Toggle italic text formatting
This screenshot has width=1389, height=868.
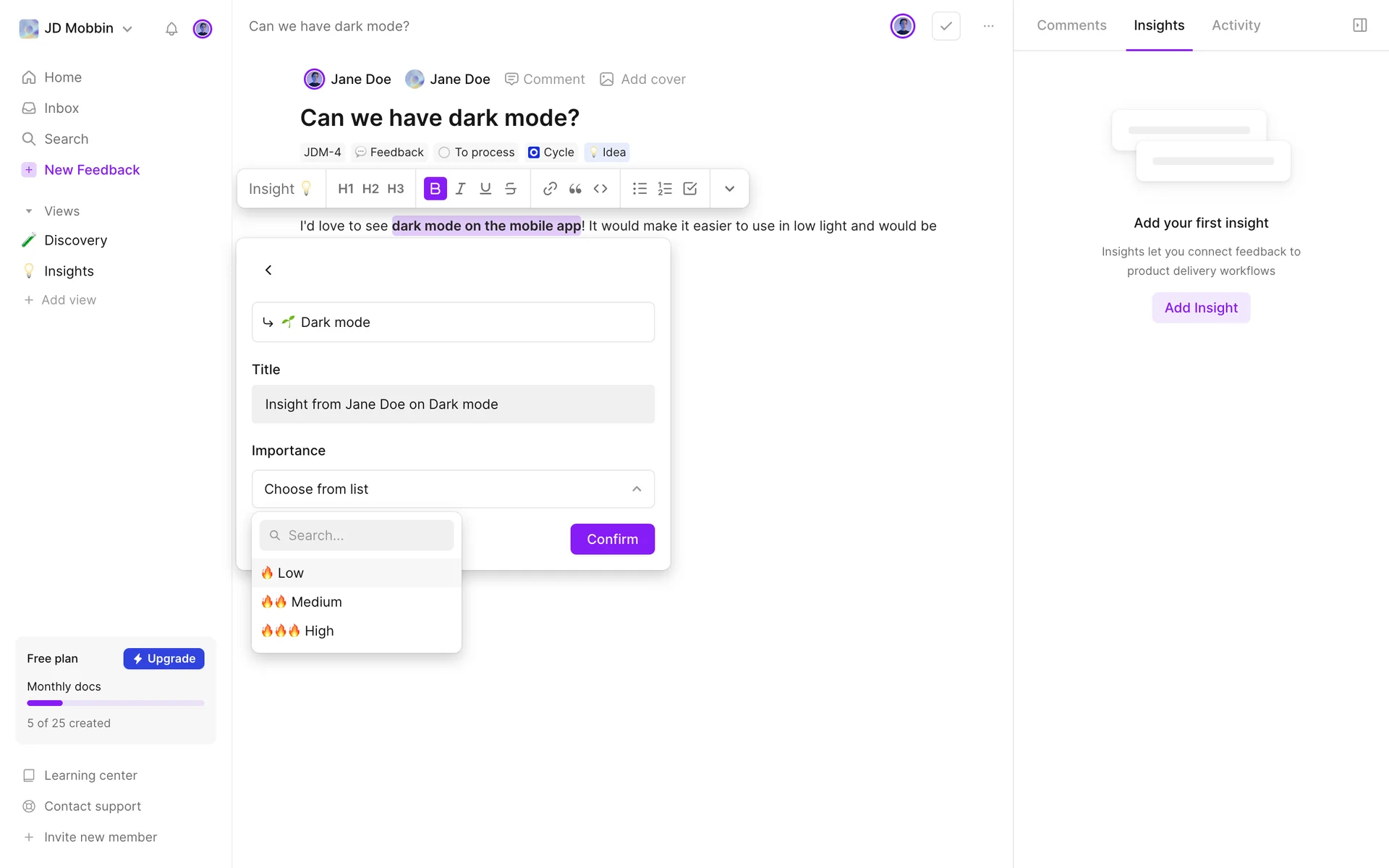point(460,189)
